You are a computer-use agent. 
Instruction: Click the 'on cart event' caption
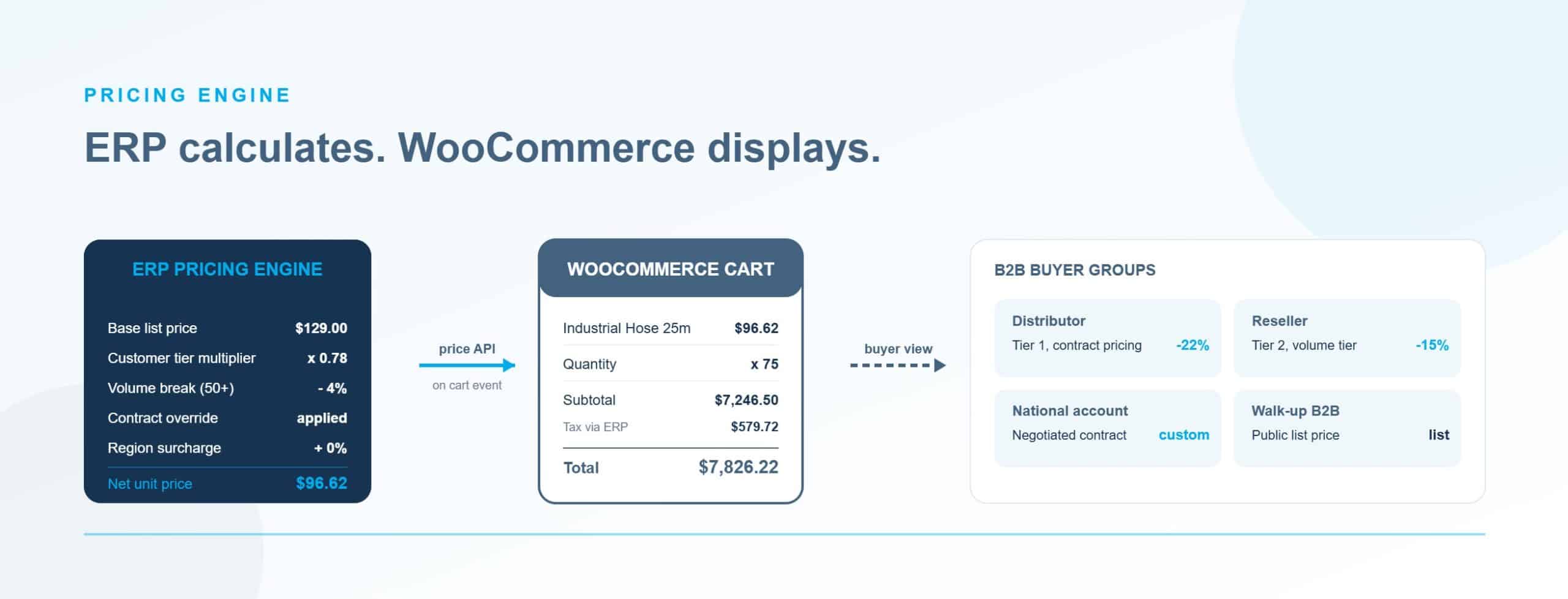(467, 385)
